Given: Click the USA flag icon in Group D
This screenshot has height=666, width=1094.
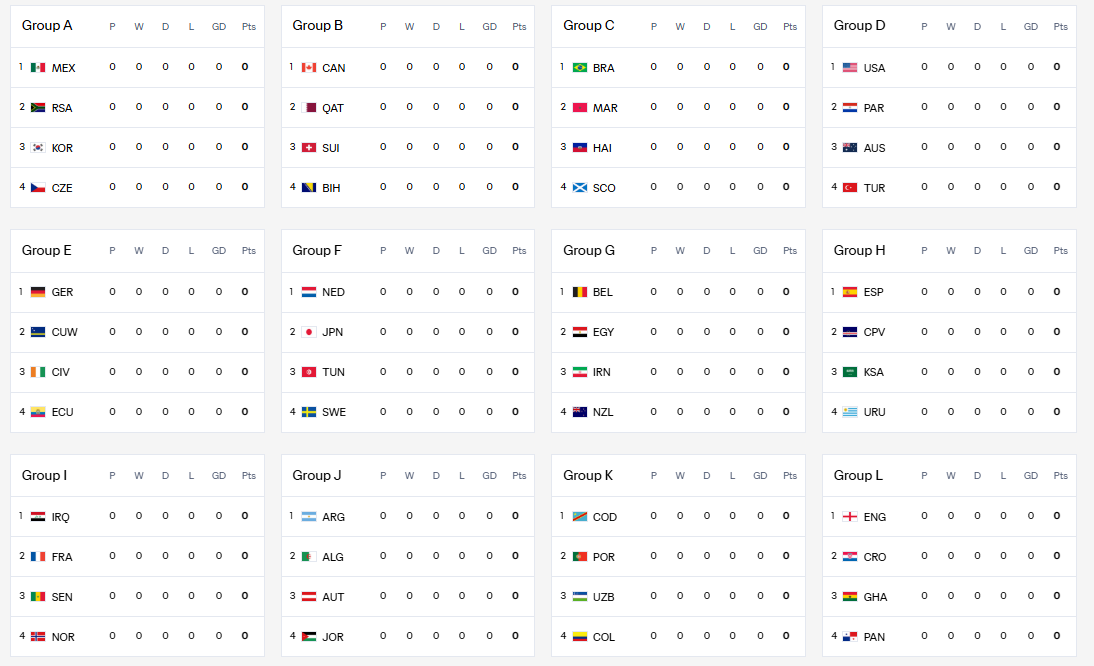Looking at the screenshot, I should pos(851,68).
